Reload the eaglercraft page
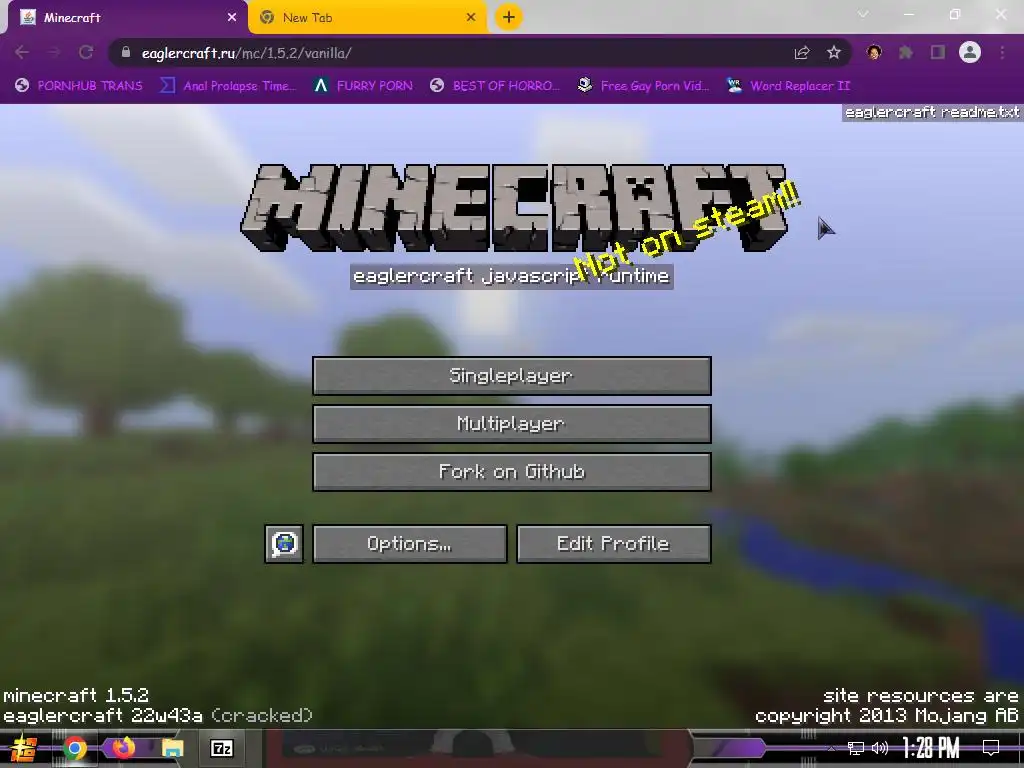This screenshot has height=768, width=1024. click(86, 52)
